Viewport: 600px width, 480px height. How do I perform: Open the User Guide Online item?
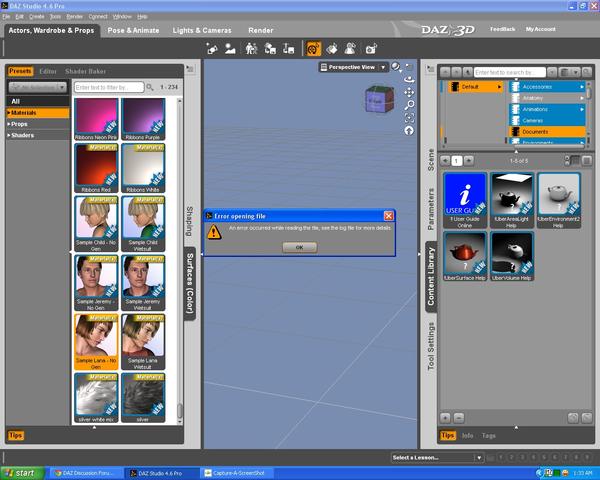point(465,201)
